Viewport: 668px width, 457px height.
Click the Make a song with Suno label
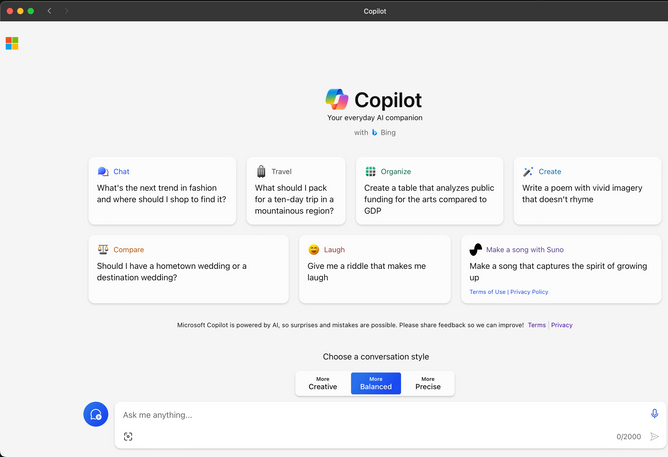tap(525, 250)
